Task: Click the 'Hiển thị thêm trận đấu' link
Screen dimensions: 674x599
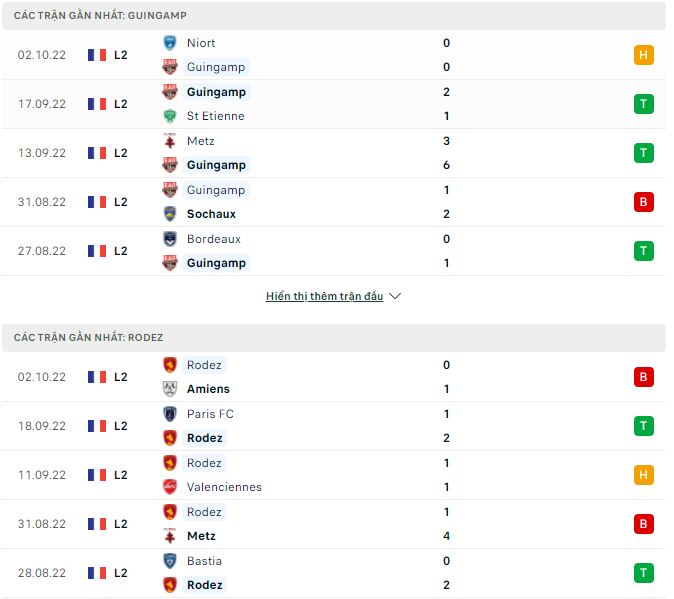Action: (324, 297)
